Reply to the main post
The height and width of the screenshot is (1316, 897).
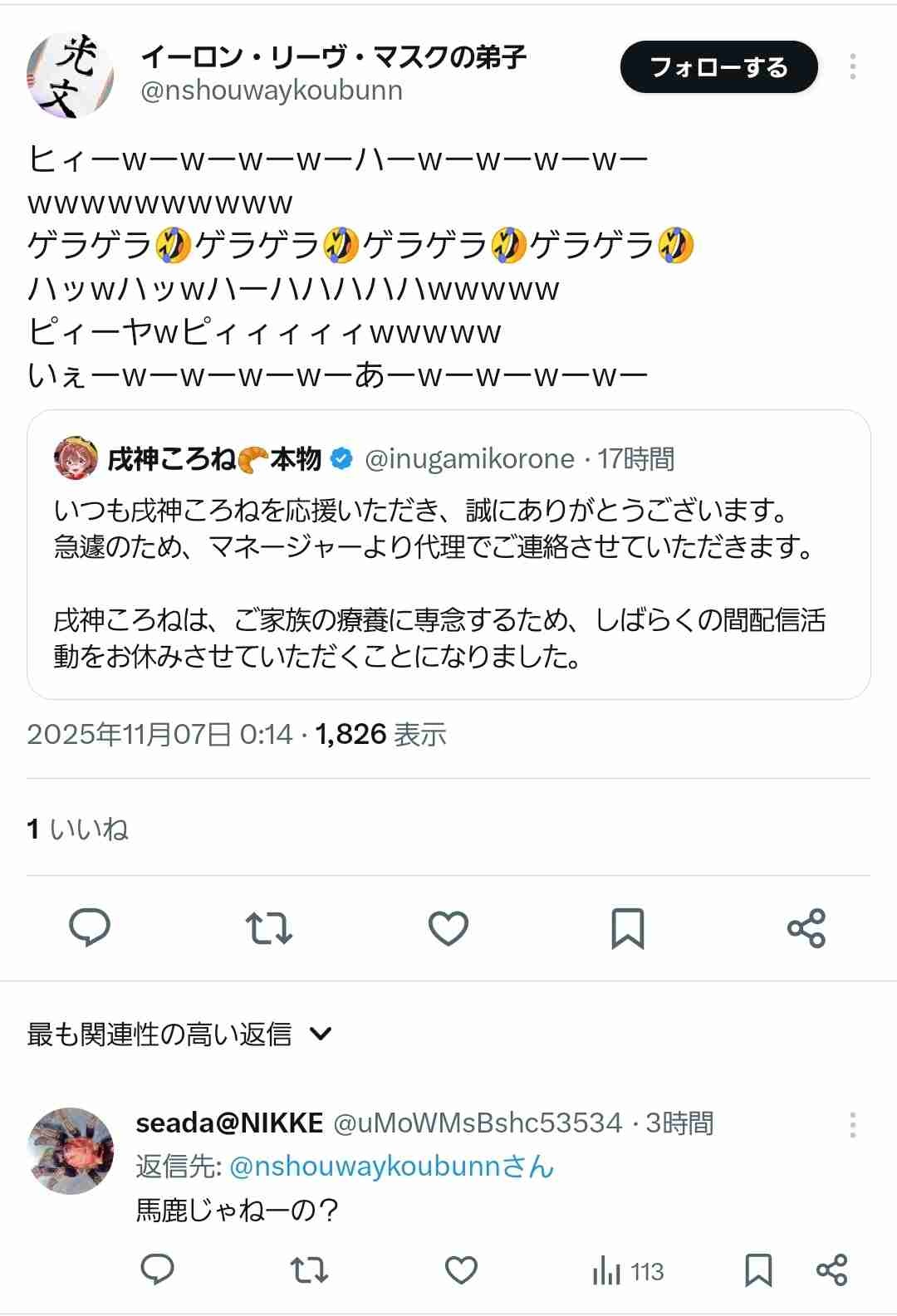[x=90, y=927]
